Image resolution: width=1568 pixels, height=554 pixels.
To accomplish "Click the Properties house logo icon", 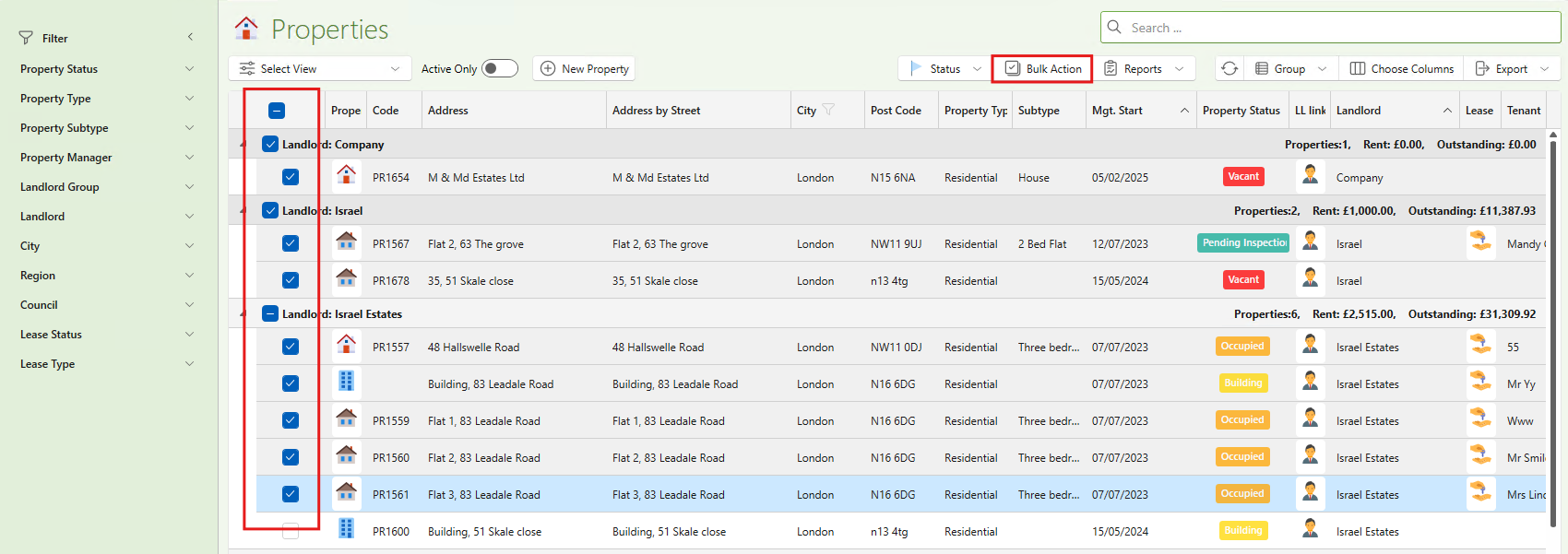I will pos(246,28).
